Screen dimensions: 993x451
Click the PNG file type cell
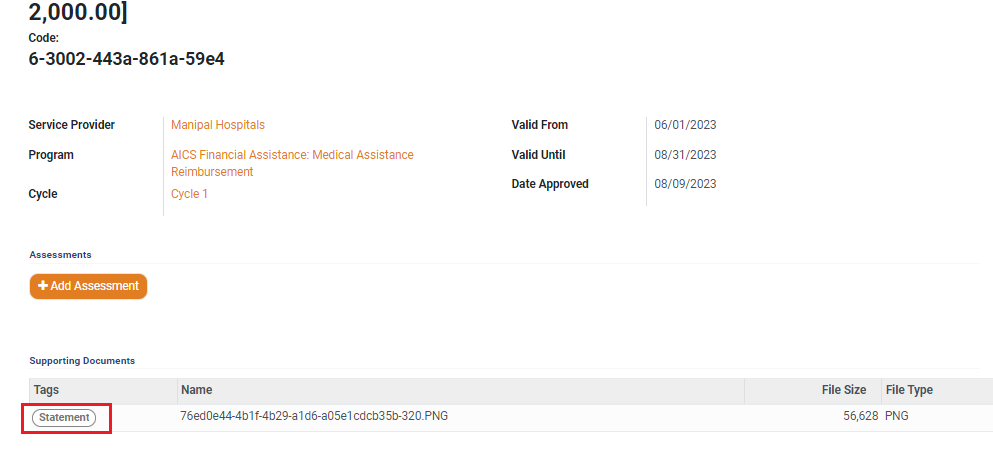896,416
